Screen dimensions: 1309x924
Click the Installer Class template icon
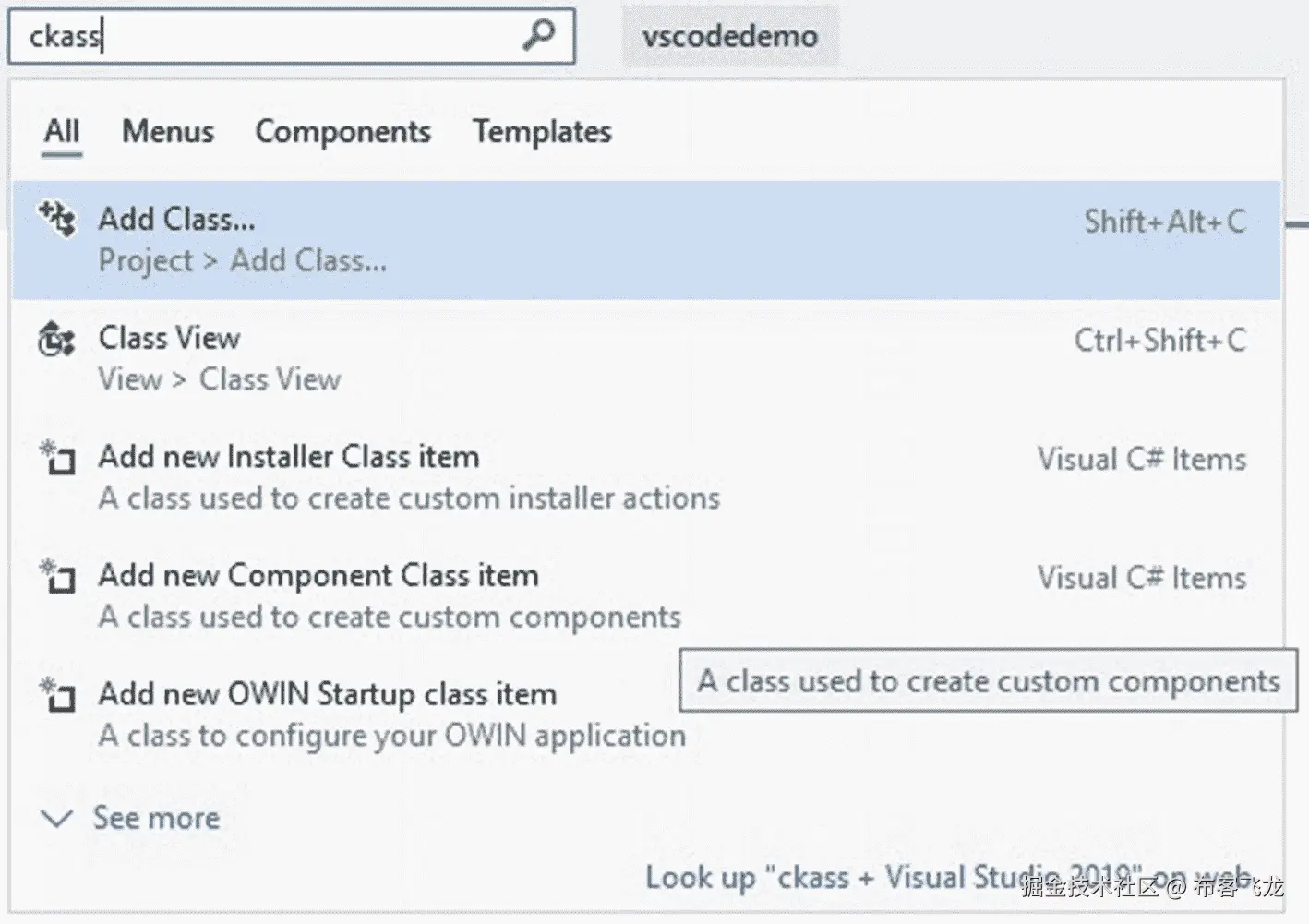(x=57, y=457)
